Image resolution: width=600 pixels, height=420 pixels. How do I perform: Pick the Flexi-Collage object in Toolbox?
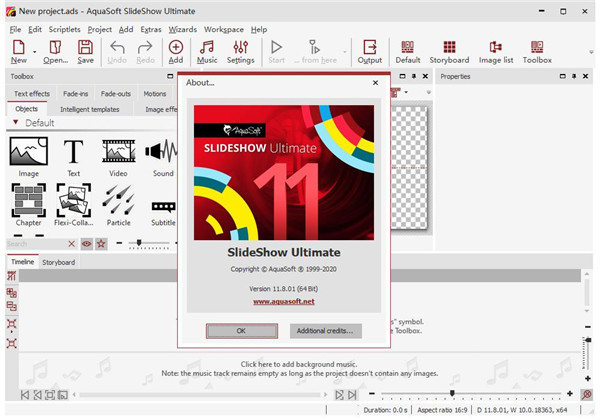[x=73, y=205]
